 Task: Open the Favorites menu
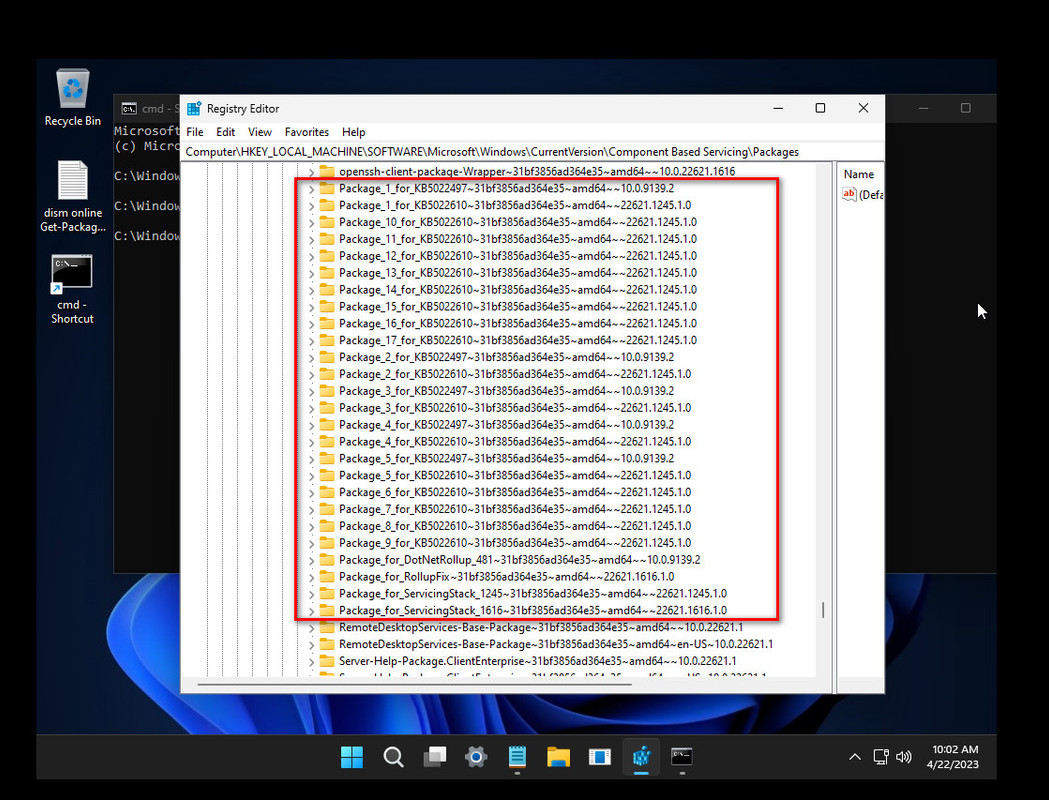point(306,132)
